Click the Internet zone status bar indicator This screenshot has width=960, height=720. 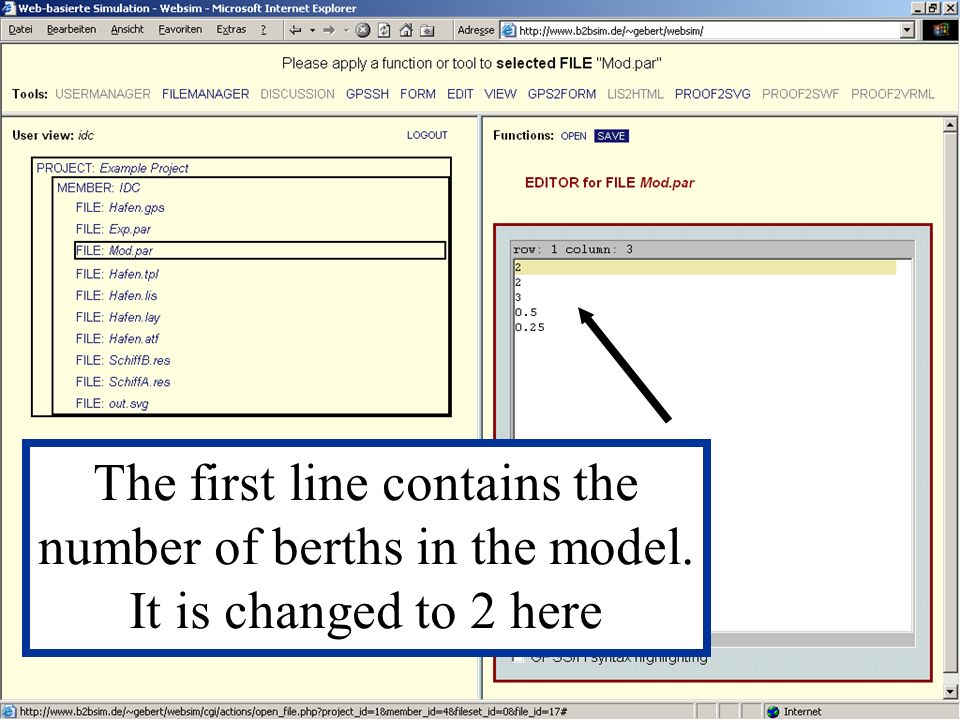[x=795, y=711]
